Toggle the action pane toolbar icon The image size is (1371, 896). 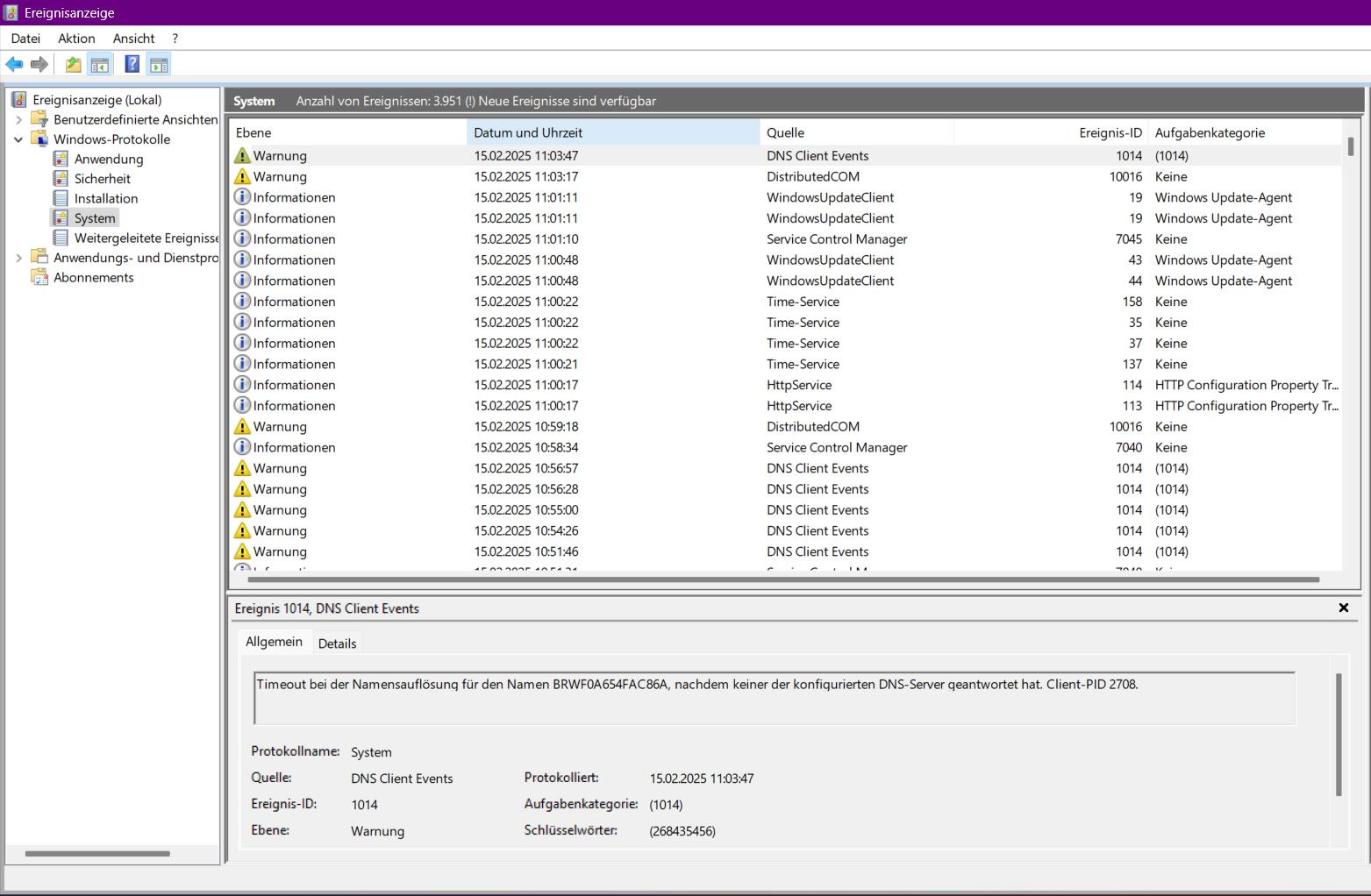coord(159,64)
